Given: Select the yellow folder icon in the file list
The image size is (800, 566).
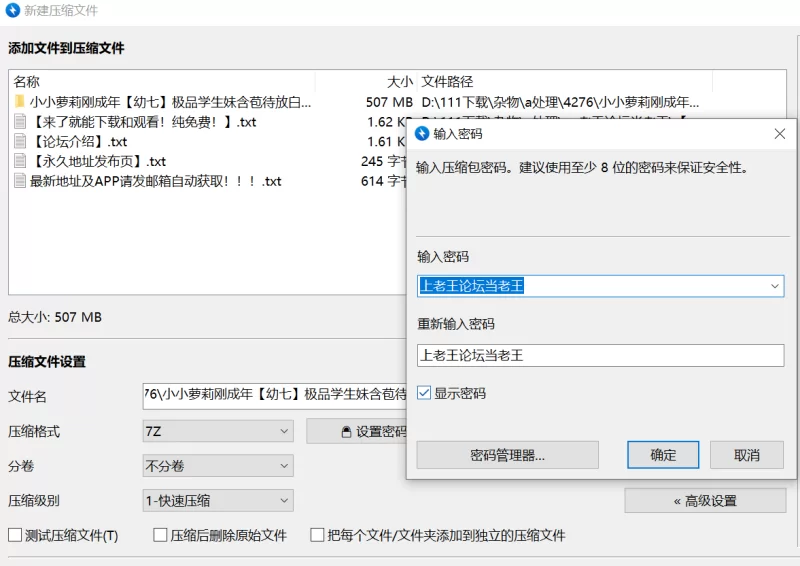Looking at the screenshot, I should click(19, 102).
